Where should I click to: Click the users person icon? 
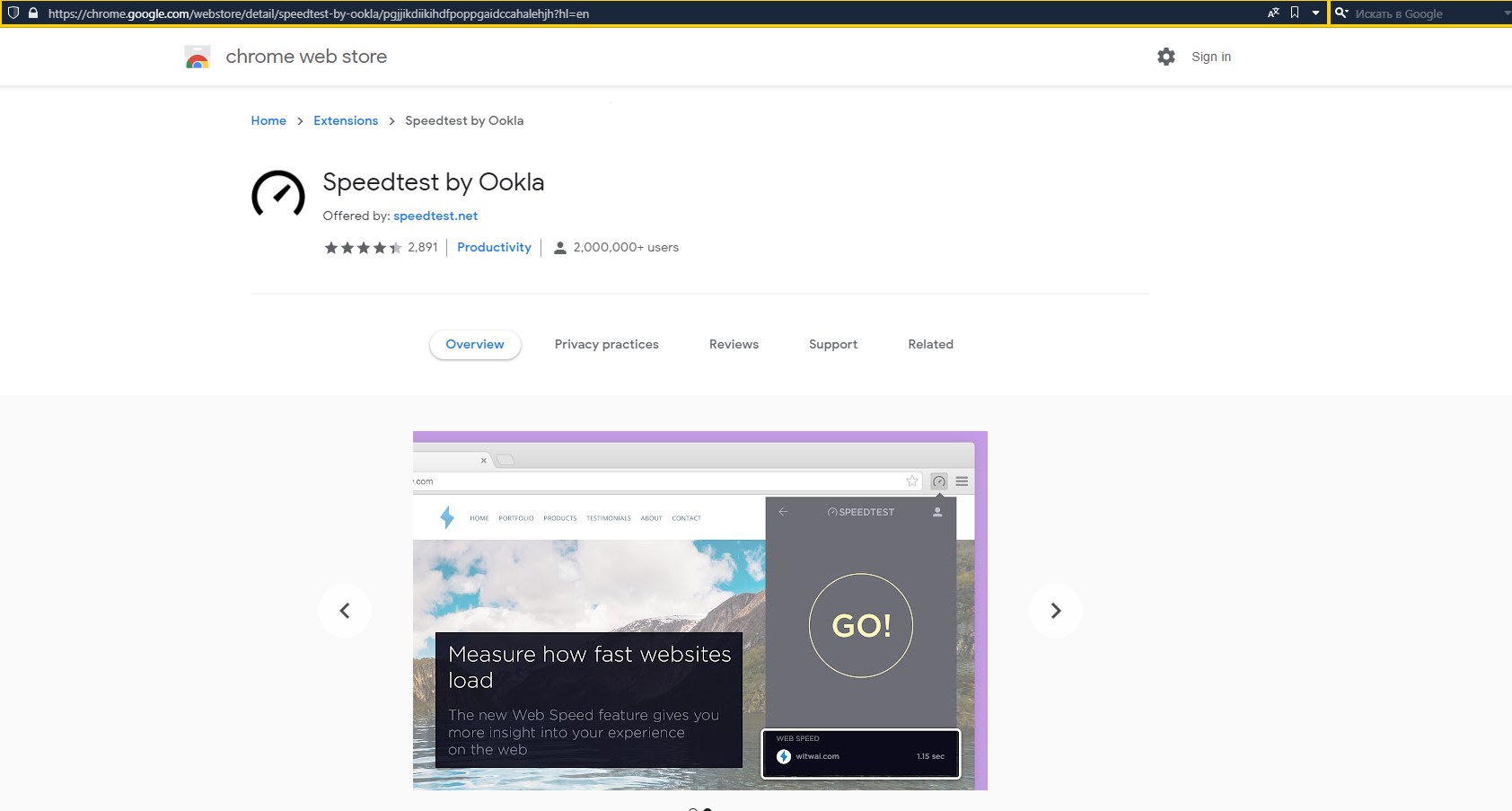[560, 248]
